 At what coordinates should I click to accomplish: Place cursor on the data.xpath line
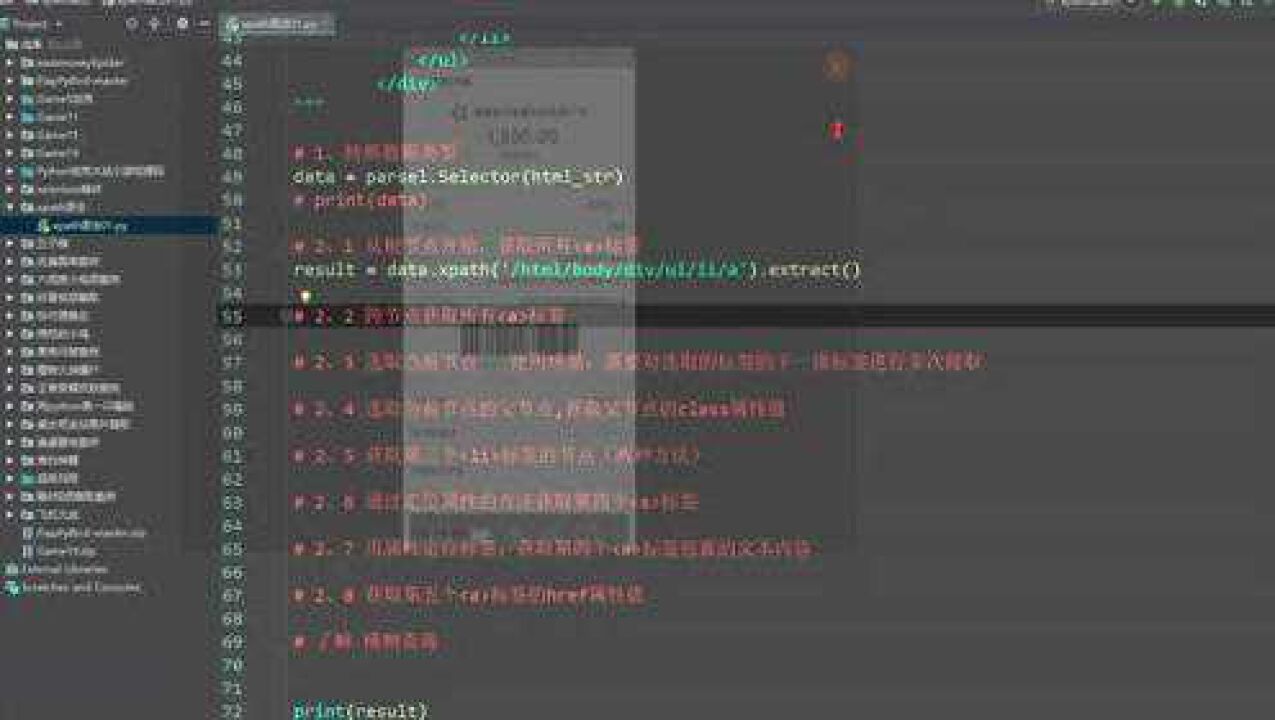(577, 270)
